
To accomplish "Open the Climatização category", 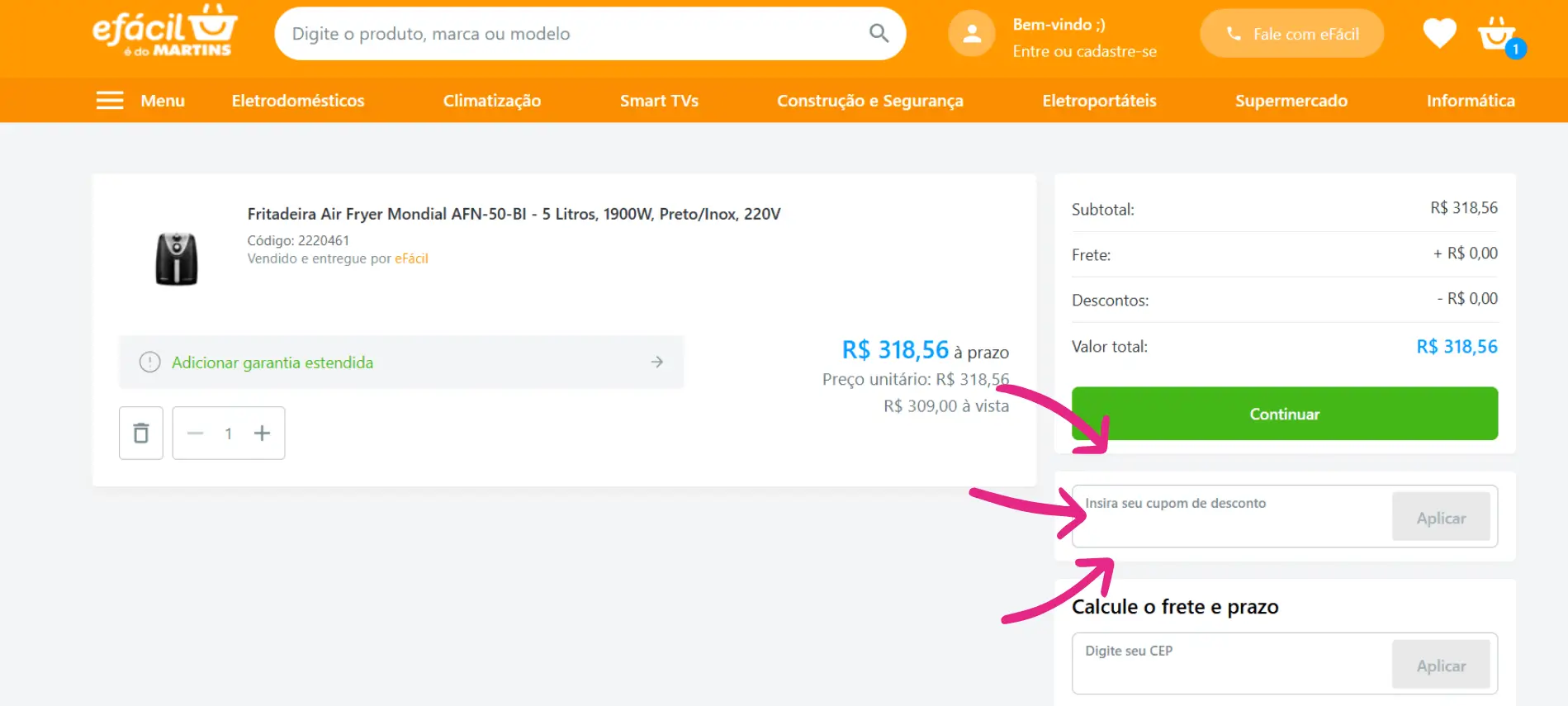I will click(x=492, y=101).
